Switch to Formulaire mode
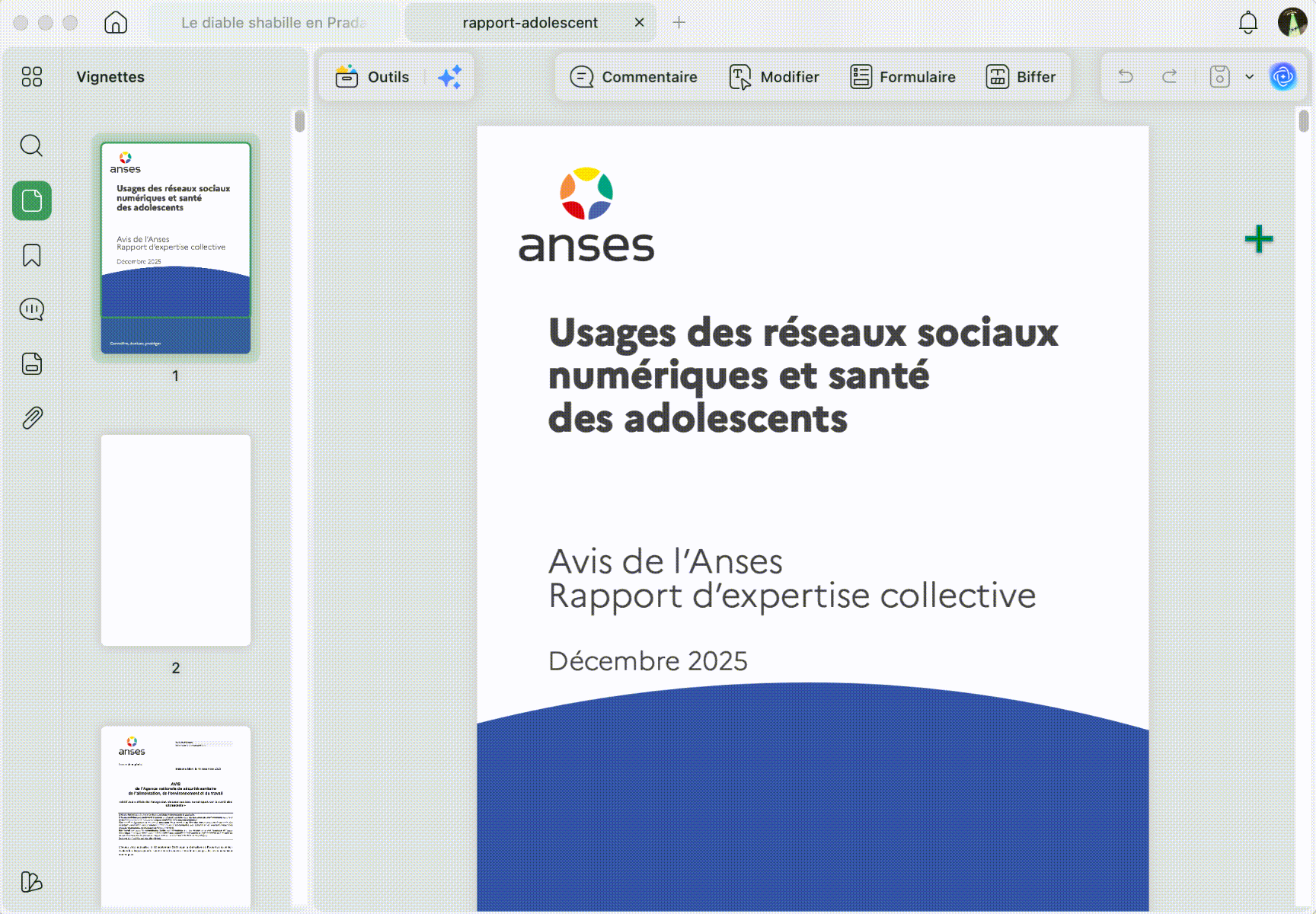The width and height of the screenshot is (1316, 914). [x=902, y=77]
